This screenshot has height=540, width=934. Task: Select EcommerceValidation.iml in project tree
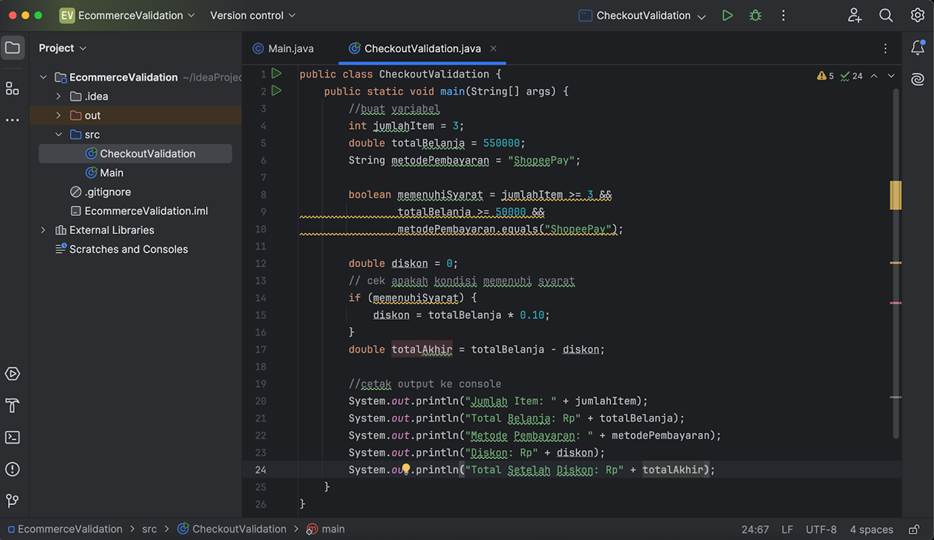click(145, 211)
